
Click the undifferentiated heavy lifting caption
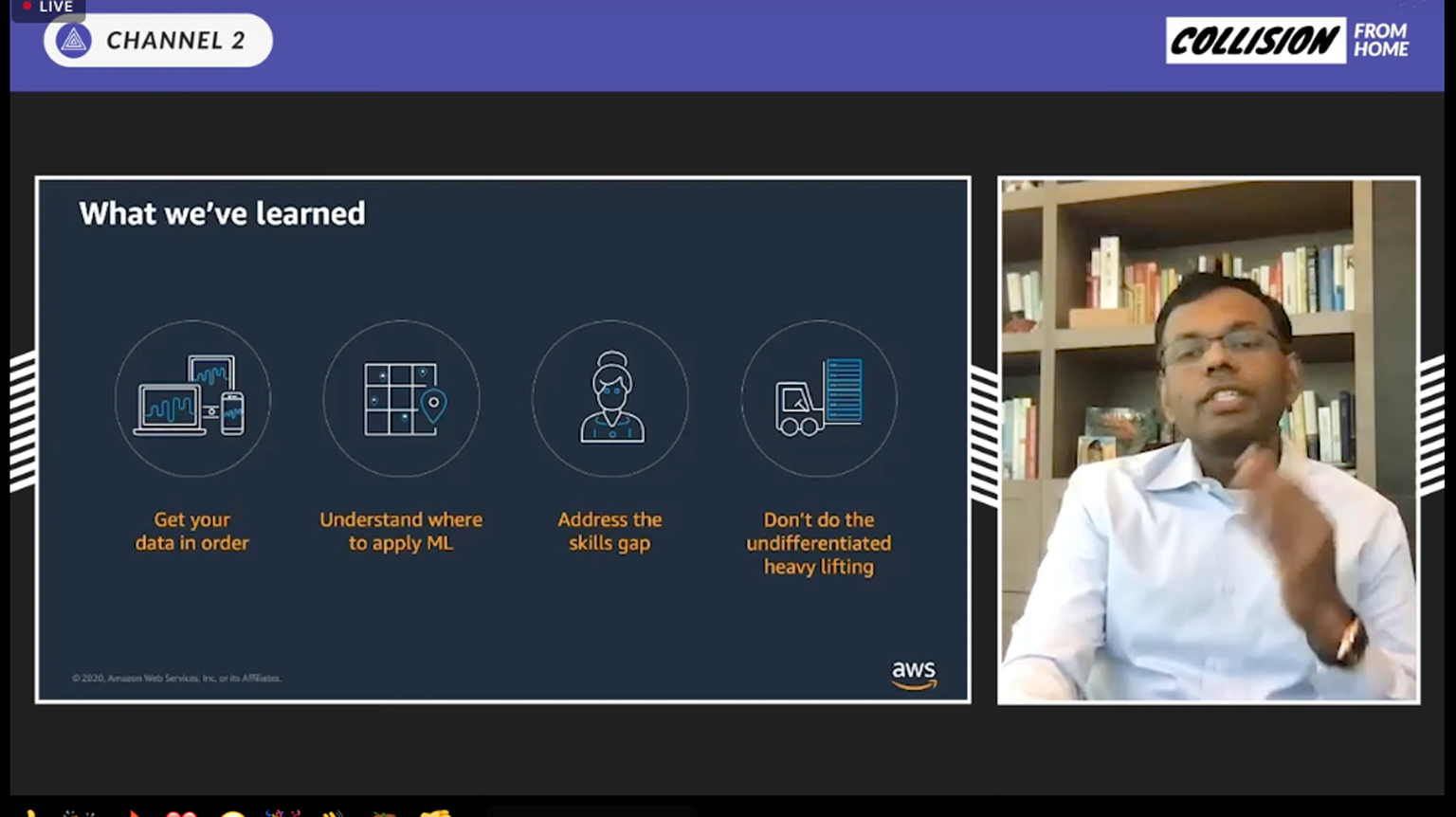(819, 543)
